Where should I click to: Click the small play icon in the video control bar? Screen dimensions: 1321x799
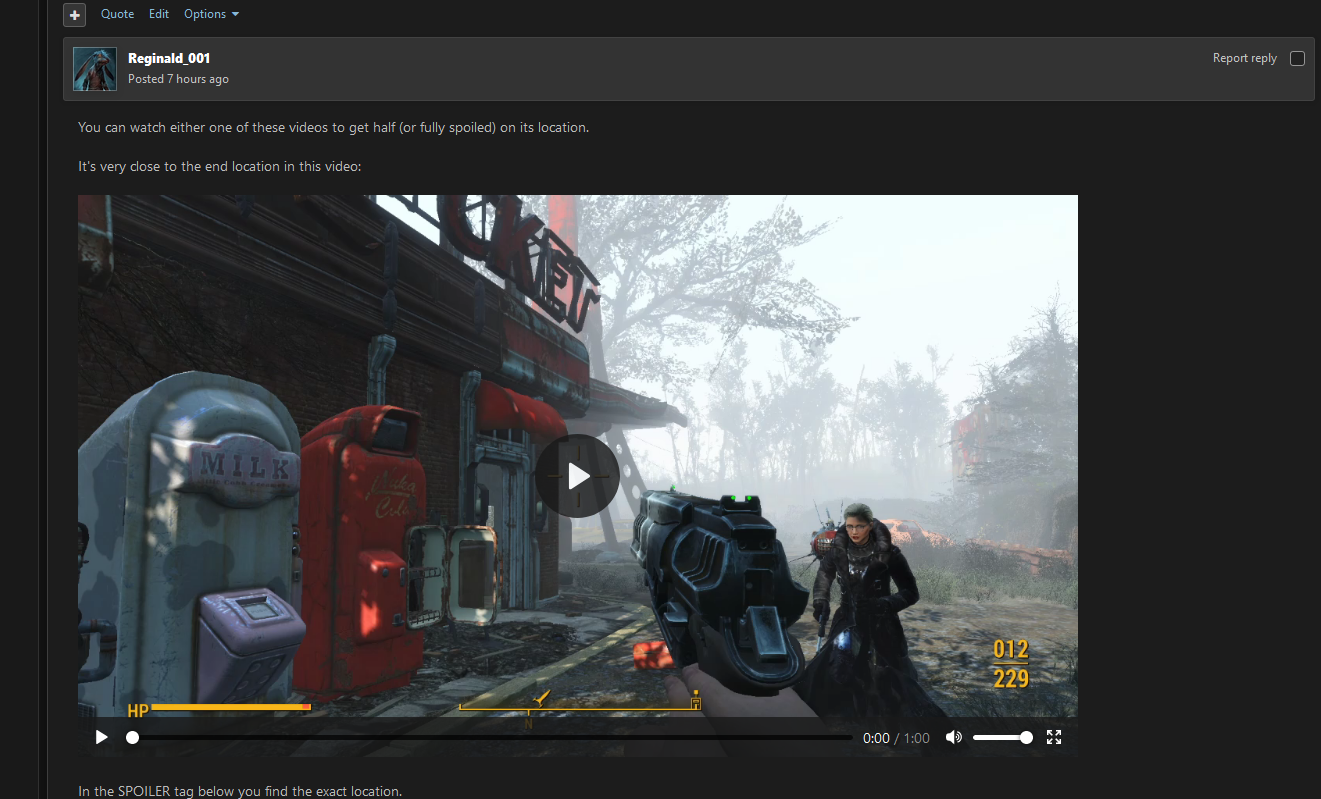[101, 738]
